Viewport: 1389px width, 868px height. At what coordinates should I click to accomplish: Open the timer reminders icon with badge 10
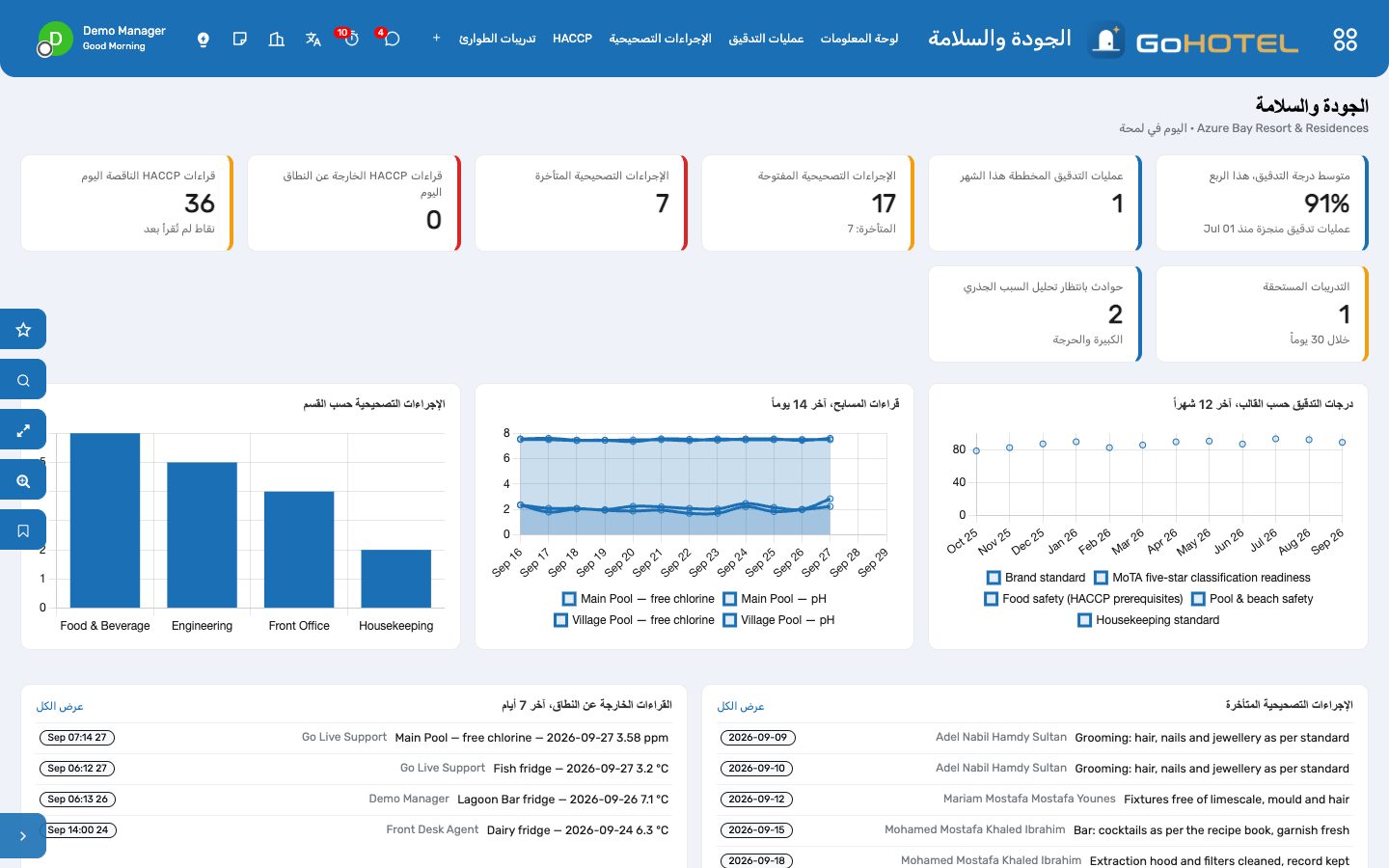[x=351, y=39]
